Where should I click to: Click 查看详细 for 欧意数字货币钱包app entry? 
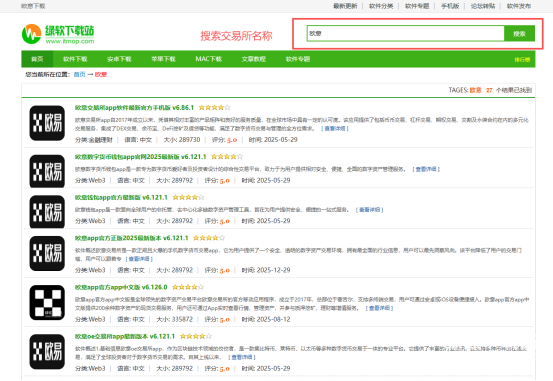(426, 169)
